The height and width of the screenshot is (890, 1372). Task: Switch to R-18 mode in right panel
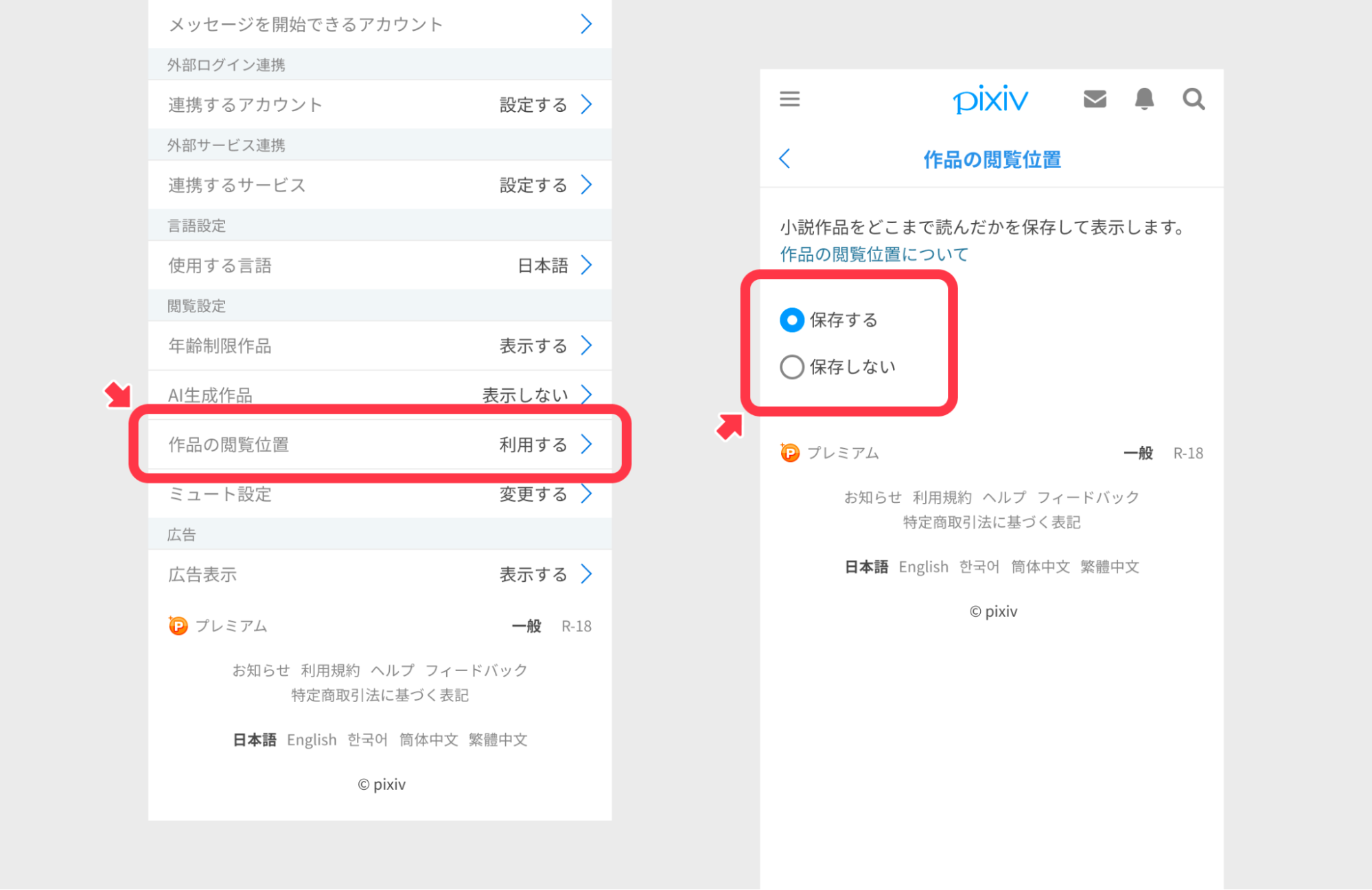[1187, 453]
